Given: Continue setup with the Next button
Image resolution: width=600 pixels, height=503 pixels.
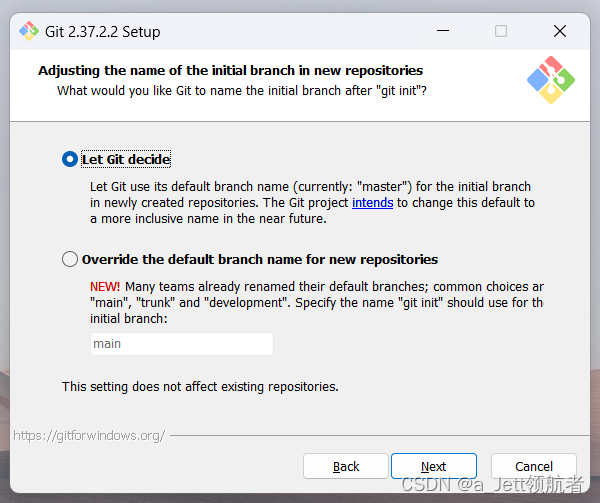Looking at the screenshot, I should (434, 466).
